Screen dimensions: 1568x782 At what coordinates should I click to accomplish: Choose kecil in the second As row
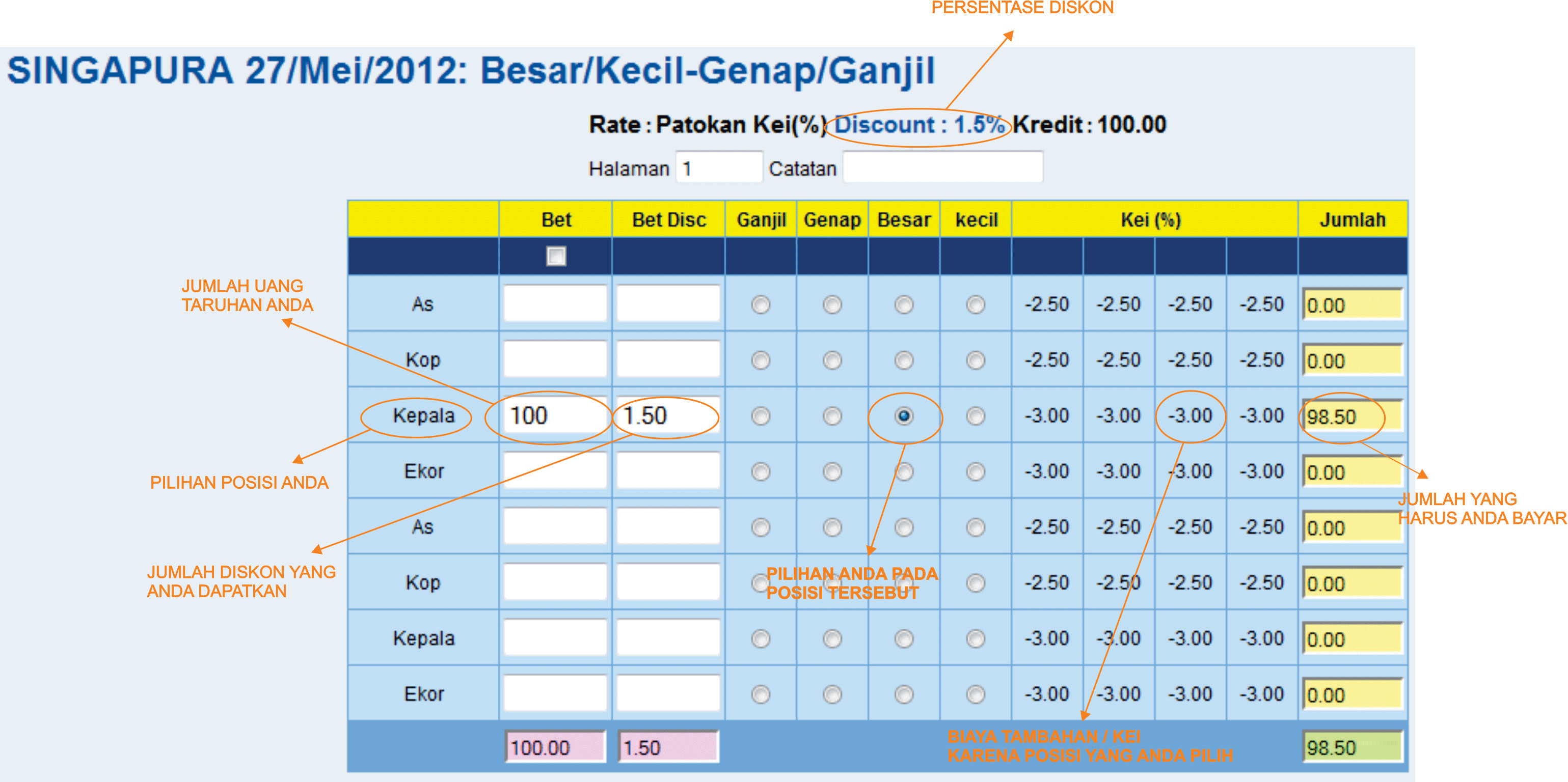pyautogui.click(x=976, y=527)
